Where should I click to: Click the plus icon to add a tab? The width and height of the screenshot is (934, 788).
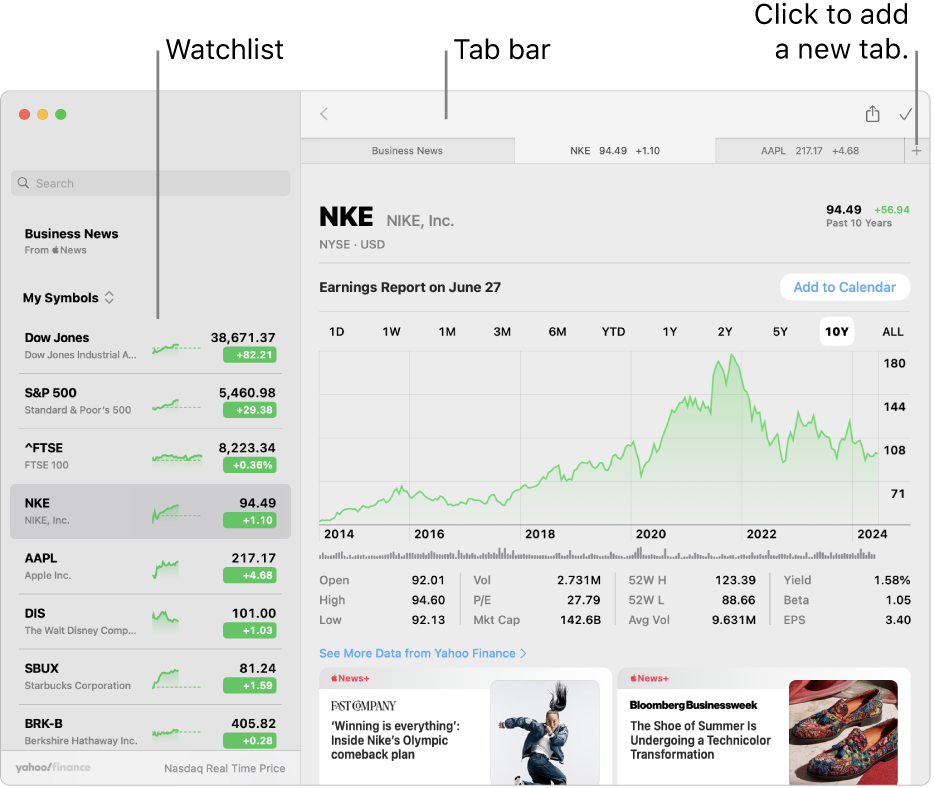917,150
